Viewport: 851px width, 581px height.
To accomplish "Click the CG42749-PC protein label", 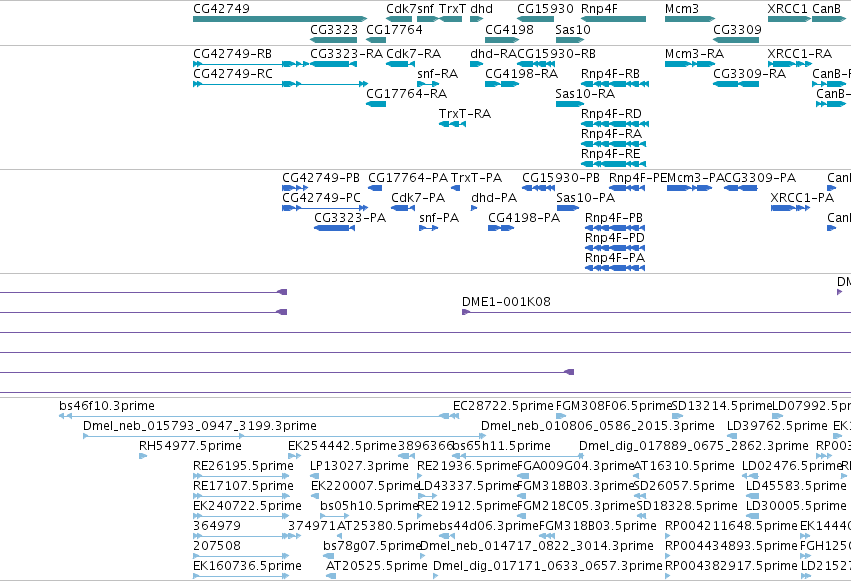I will coord(321,198).
